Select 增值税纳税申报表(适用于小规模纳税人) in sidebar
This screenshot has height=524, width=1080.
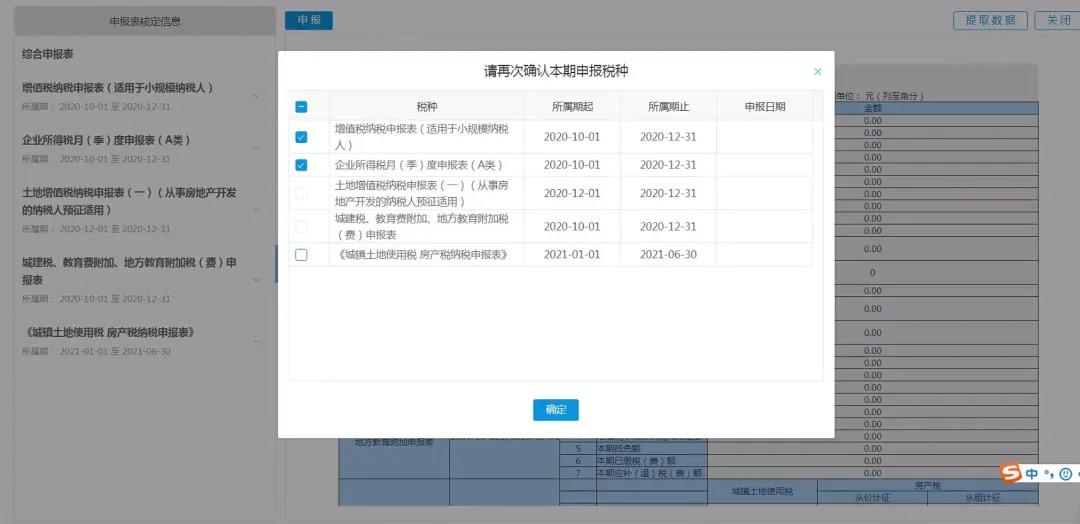coord(118,88)
